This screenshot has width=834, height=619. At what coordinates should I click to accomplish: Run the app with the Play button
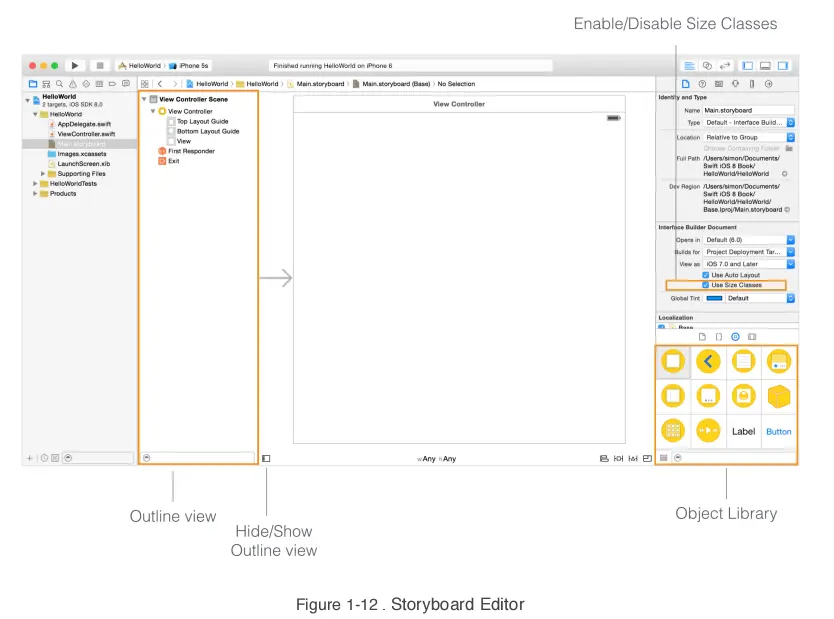coord(75,65)
